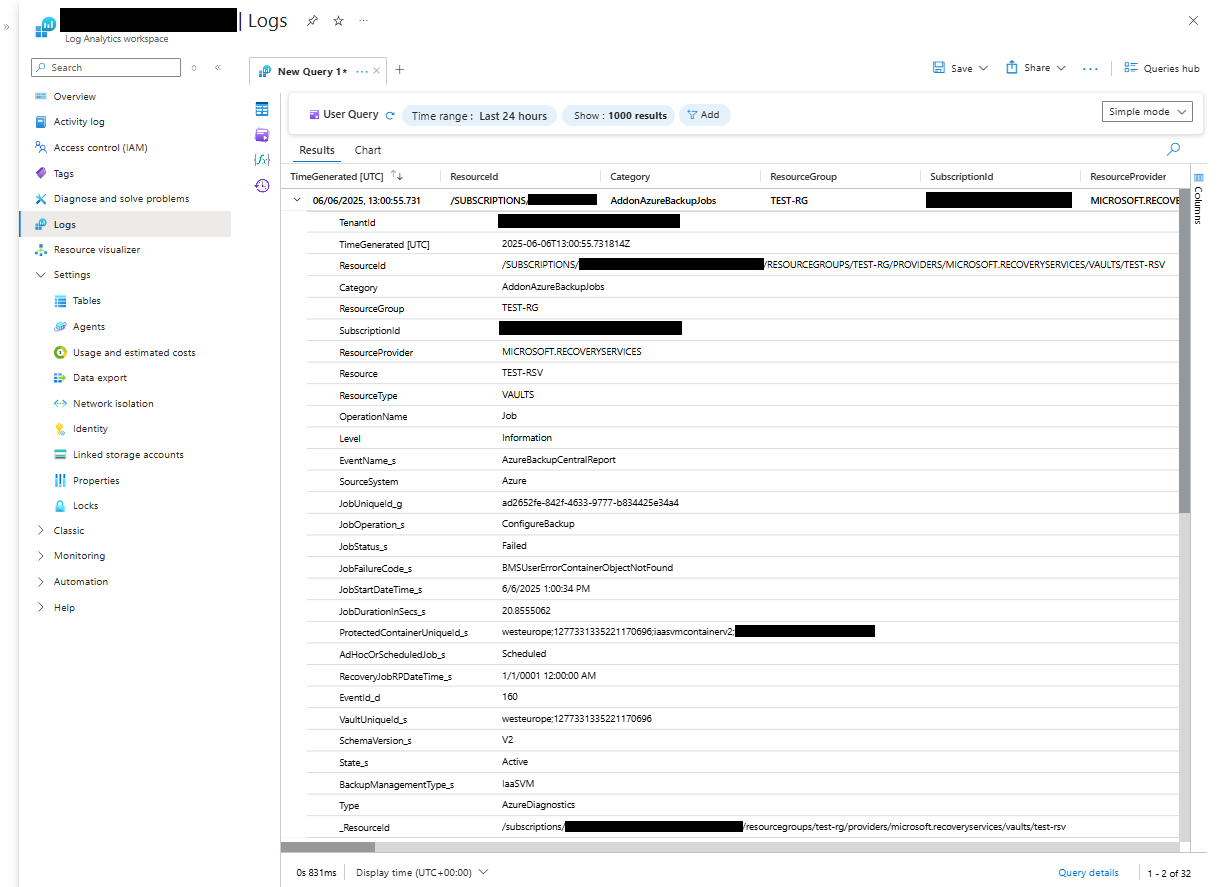The width and height of the screenshot is (1218, 887).
Task: Open Network isolation settings
Action: coord(113,404)
